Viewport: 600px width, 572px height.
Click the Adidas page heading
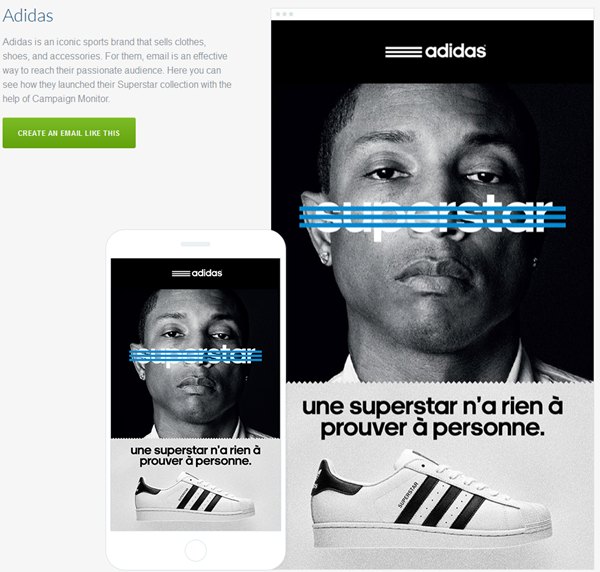28,16
